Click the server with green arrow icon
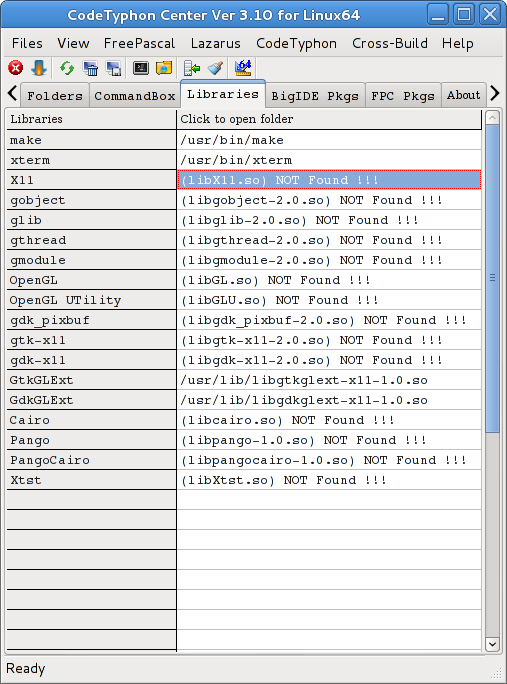Viewport: 507px width, 684px height. coord(192,68)
